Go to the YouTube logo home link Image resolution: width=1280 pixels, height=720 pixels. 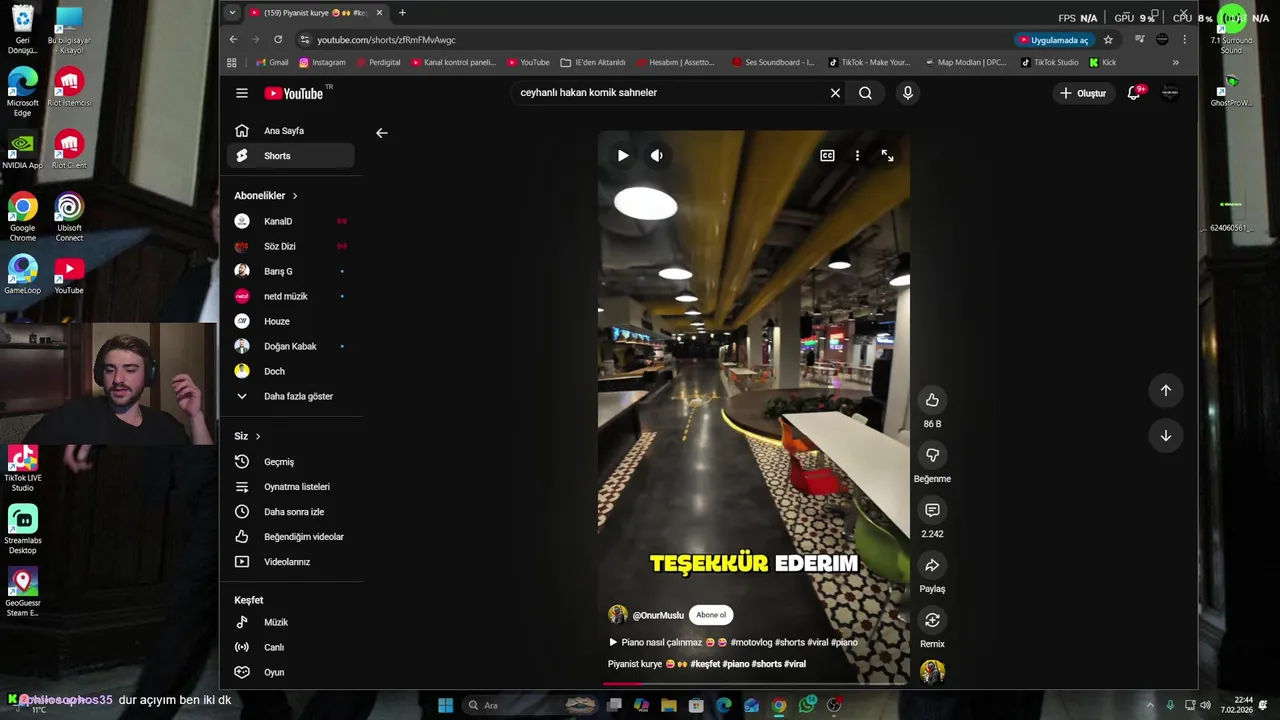(294, 93)
